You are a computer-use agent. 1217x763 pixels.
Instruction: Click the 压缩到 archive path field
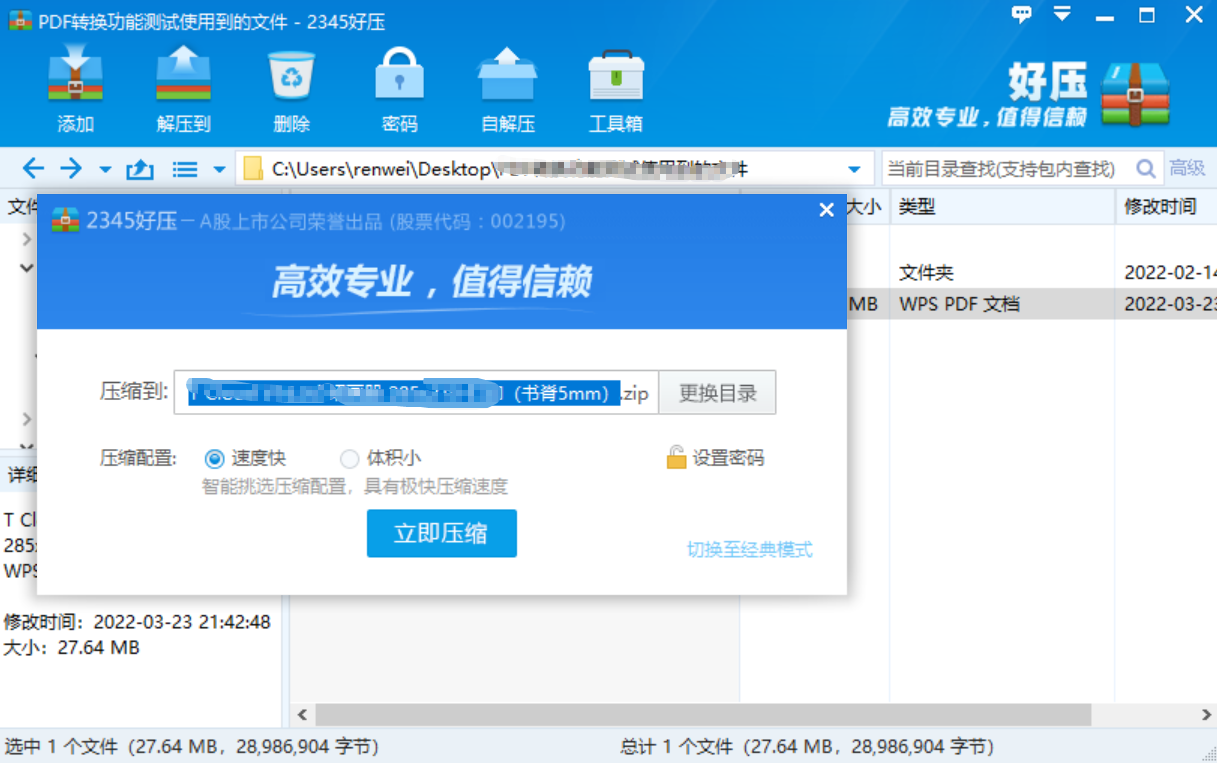[x=415, y=393]
